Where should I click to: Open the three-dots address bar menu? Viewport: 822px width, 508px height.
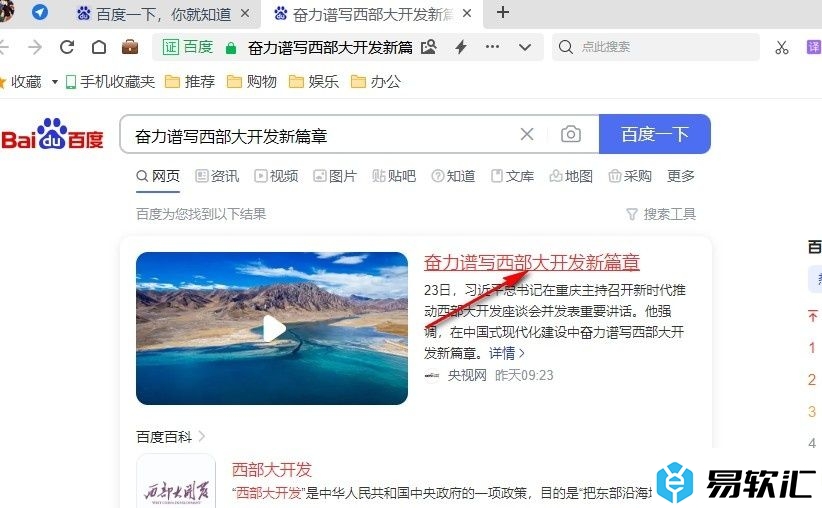tap(492, 47)
